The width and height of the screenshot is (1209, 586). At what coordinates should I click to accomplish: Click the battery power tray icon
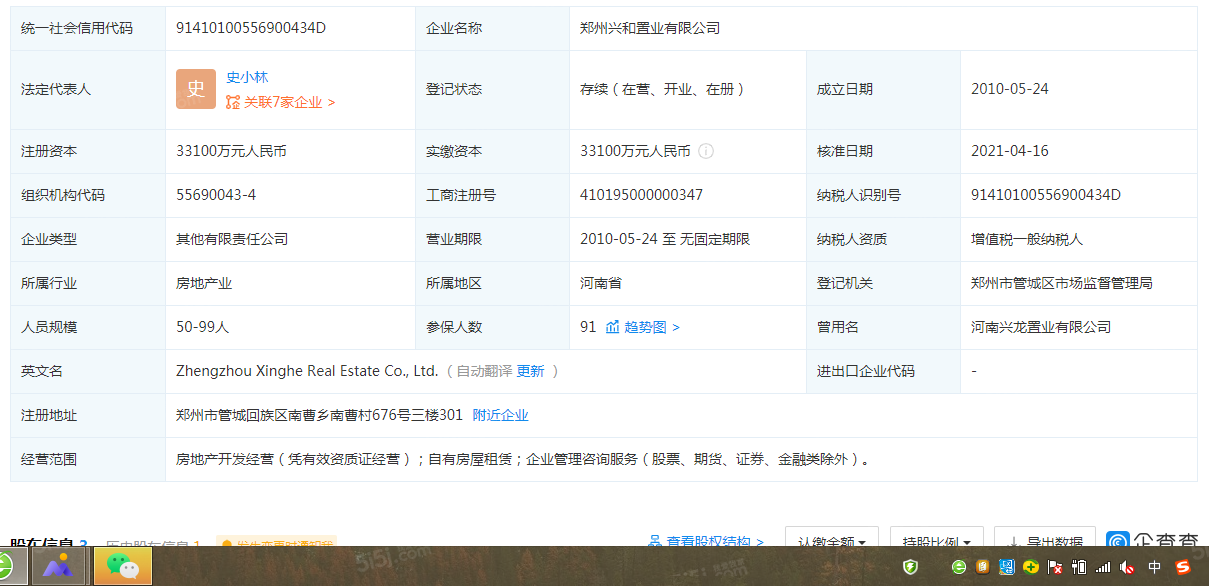tap(1079, 567)
